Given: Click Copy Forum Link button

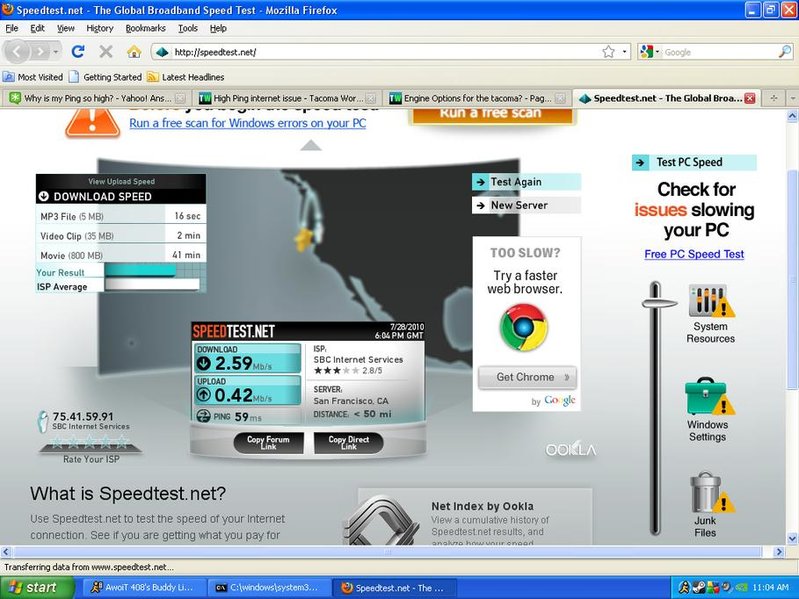Looking at the screenshot, I should (x=269, y=443).
